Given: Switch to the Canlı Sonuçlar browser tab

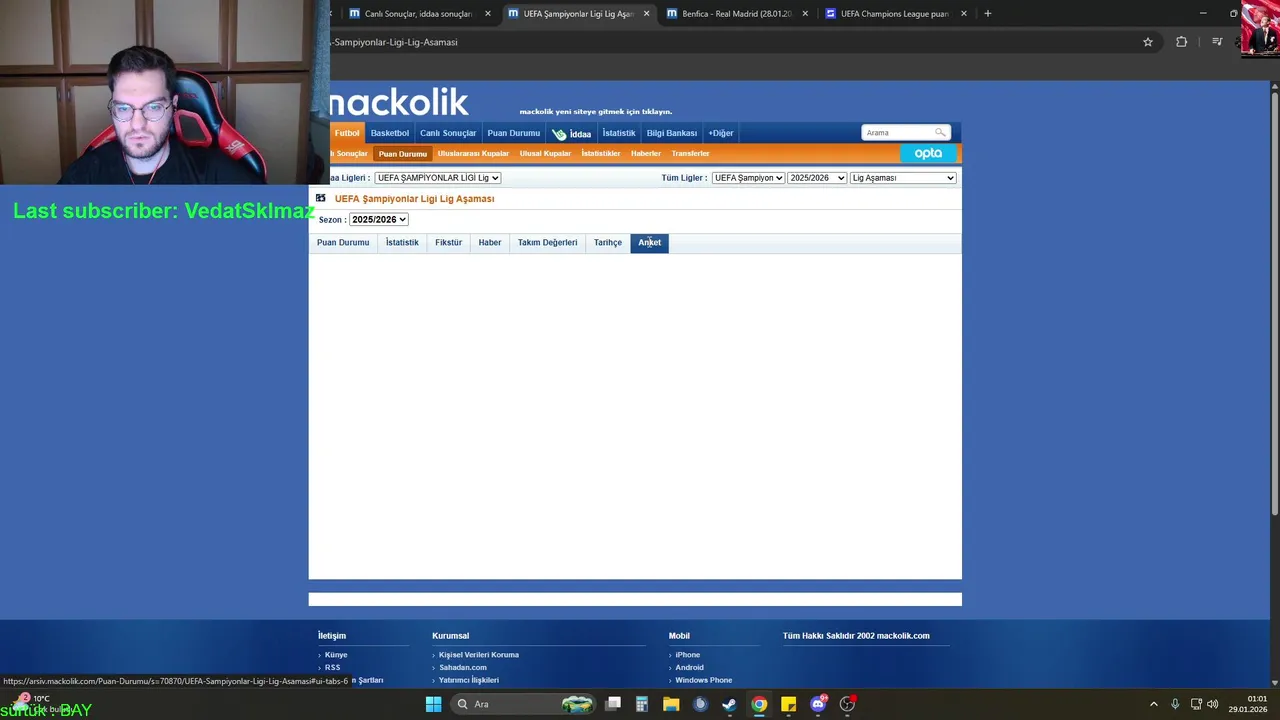Looking at the screenshot, I should (x=418, y=14).
